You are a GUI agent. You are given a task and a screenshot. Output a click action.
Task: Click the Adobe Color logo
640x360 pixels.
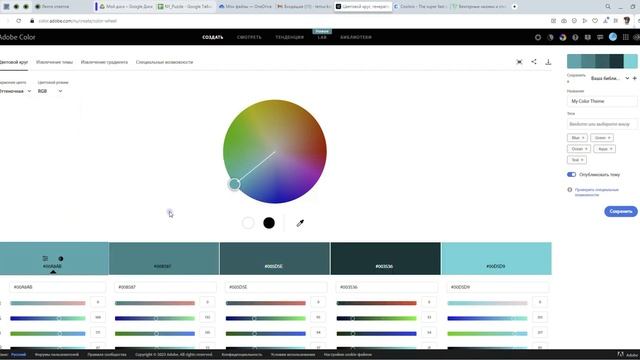pos(18,37)
